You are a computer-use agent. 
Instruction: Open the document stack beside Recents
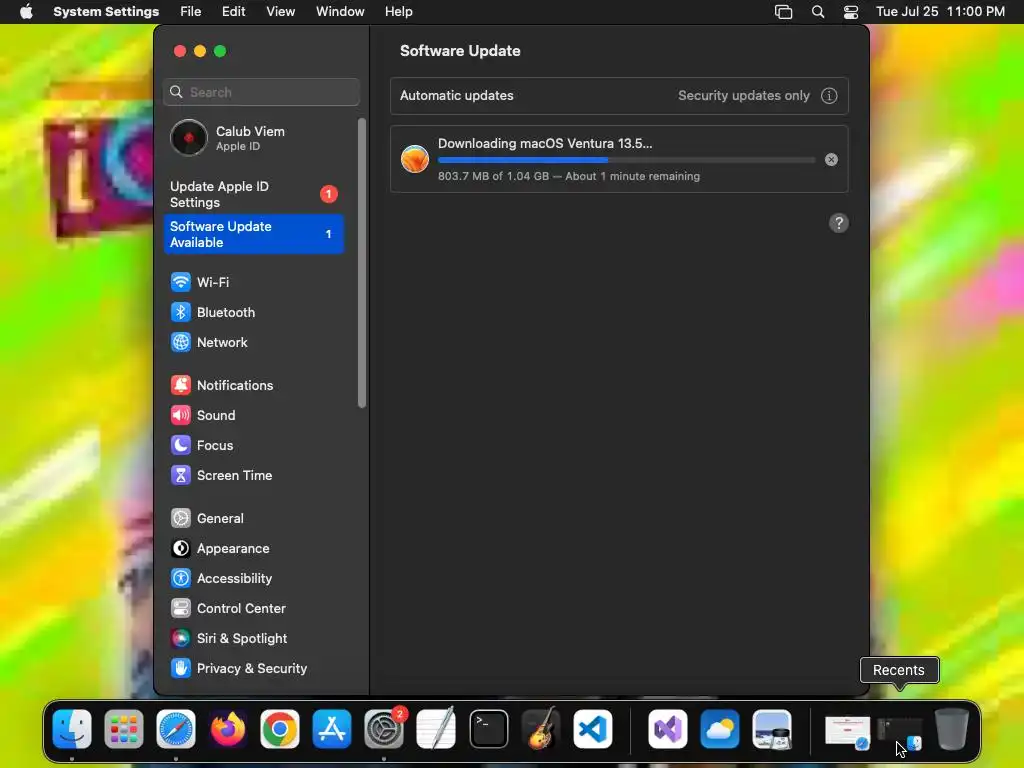[x=847, y=731]
